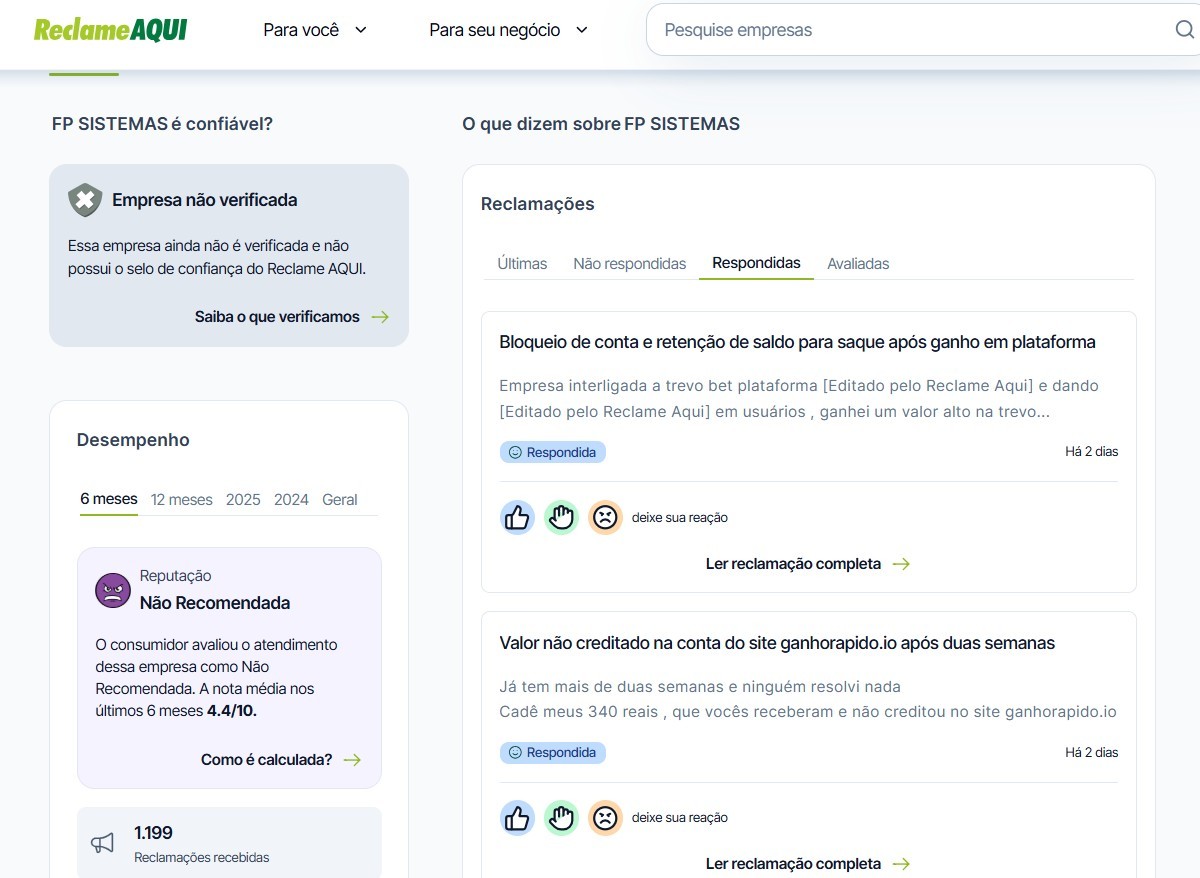Click the 1.199 complaints count
The image size is (1200, 878).
click(154, 833)
